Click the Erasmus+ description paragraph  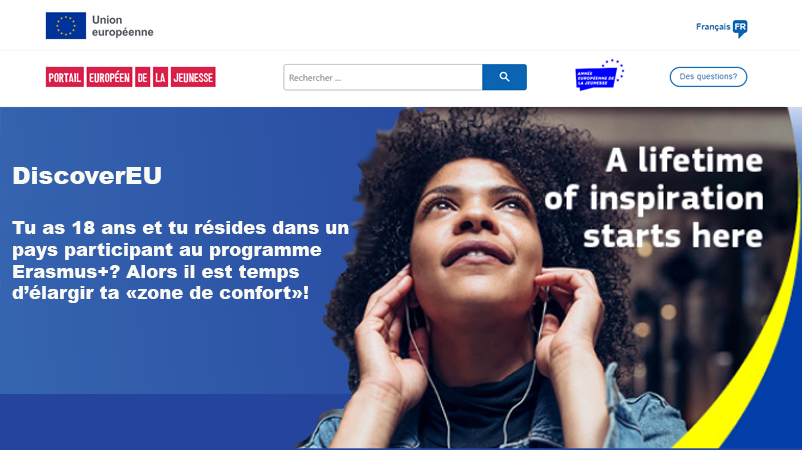[181, 260]
